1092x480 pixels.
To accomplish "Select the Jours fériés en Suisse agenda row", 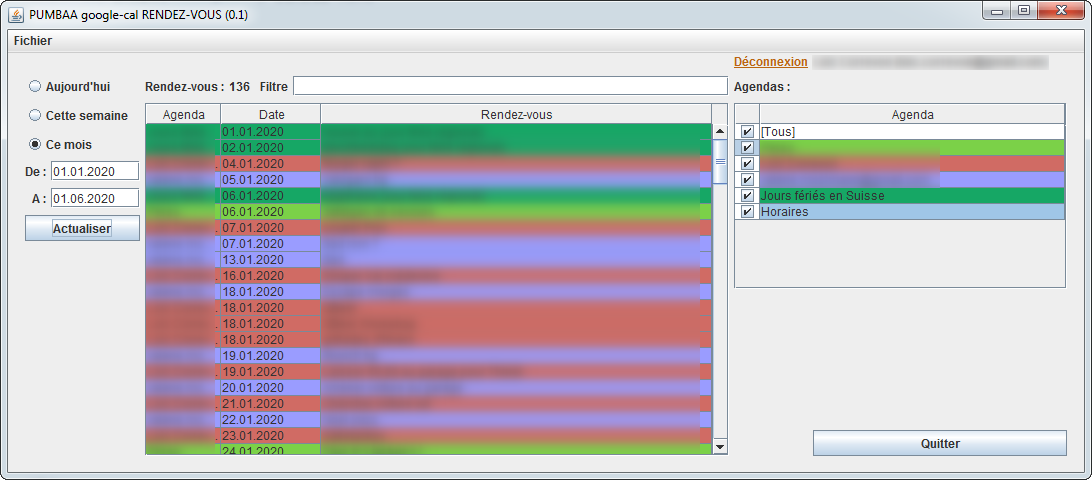I will click(900, 196).
